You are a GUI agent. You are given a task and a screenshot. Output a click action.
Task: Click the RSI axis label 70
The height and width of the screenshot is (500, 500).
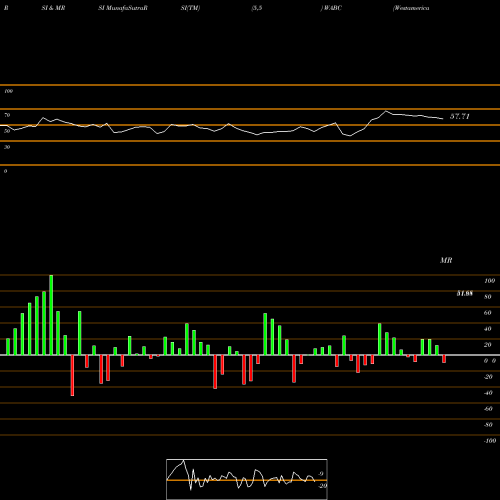(7, 115)
